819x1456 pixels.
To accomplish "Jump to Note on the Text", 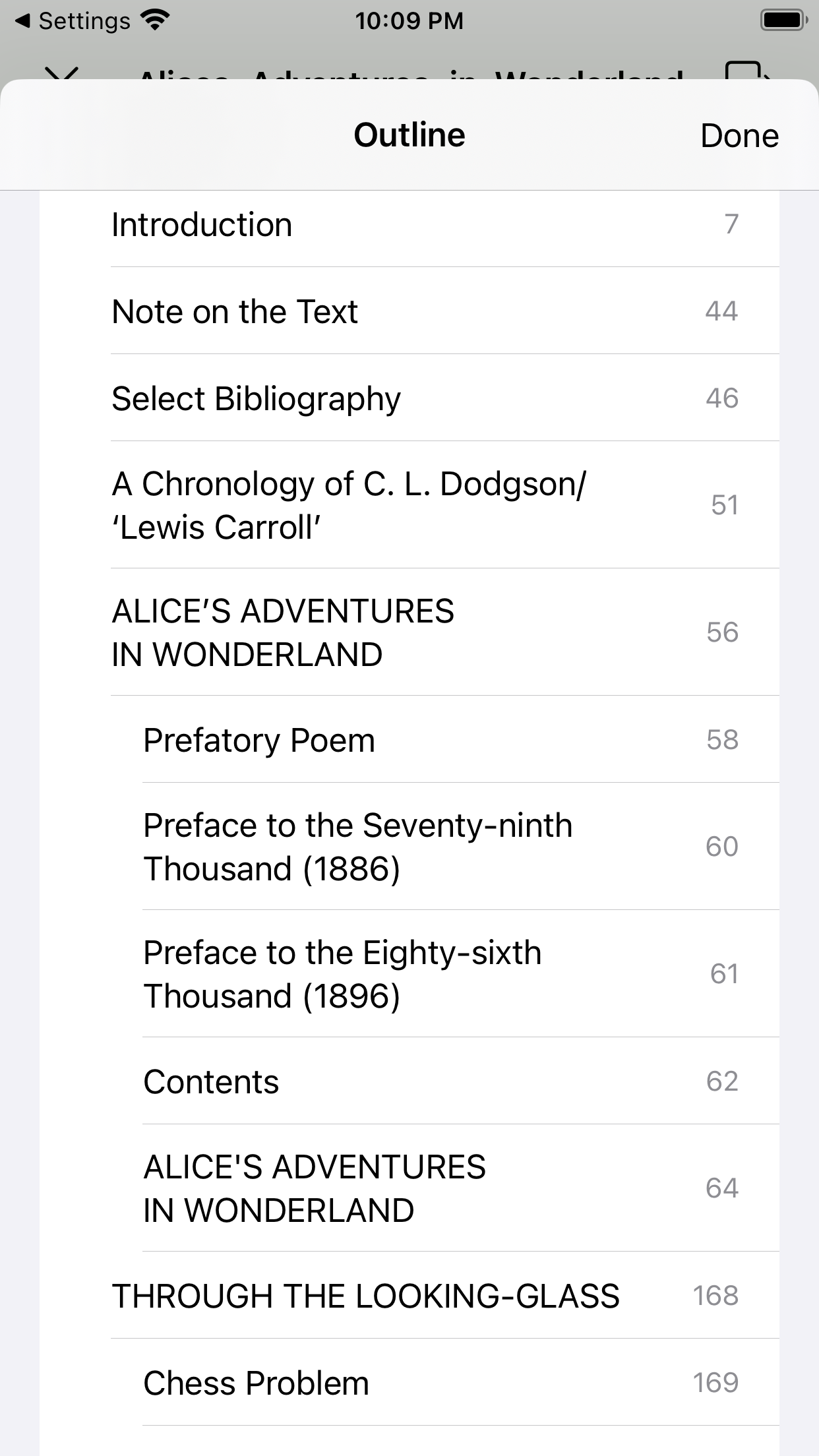I will [x=409, y=311].
